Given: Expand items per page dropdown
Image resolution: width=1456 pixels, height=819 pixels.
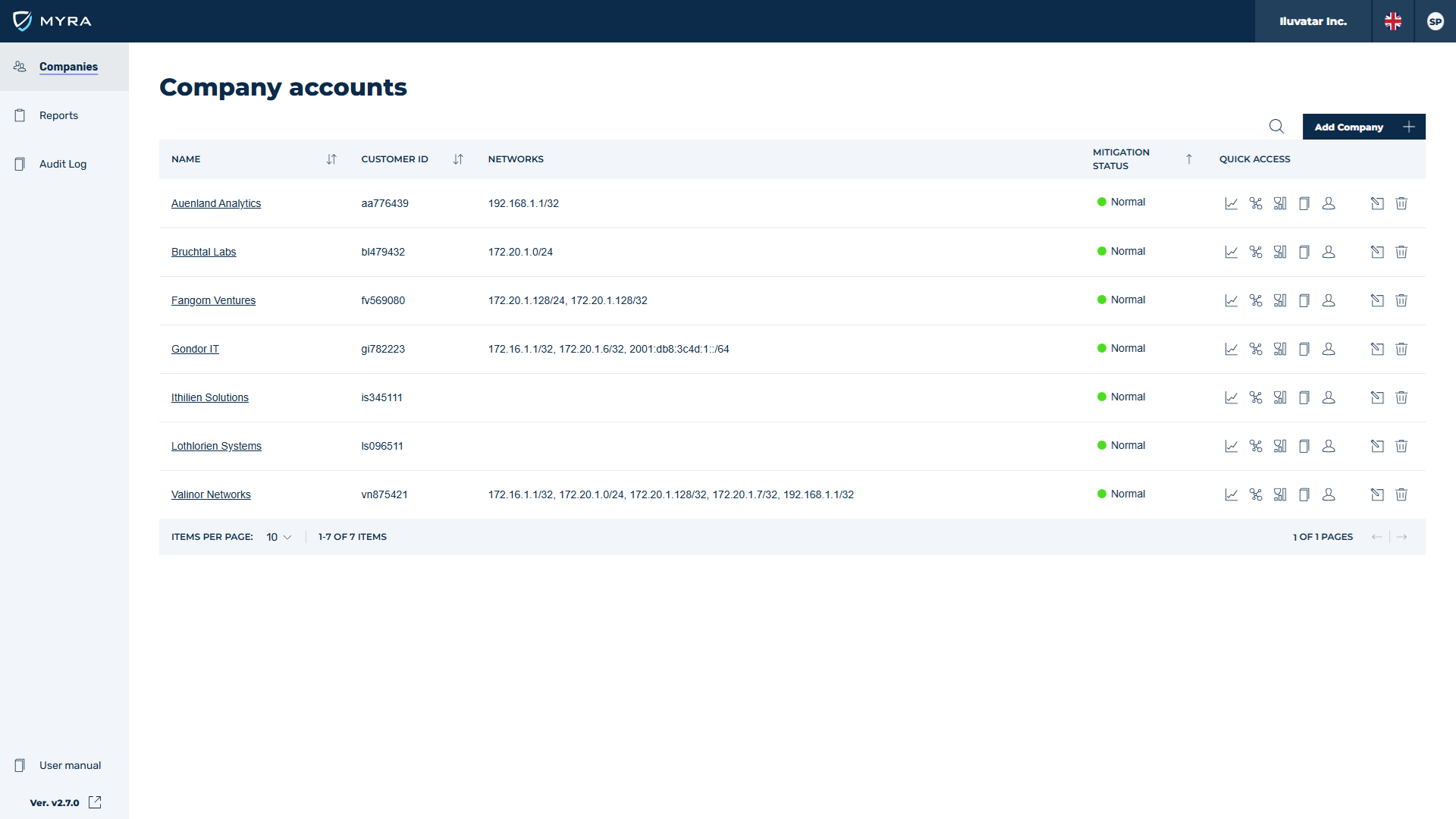Looking at the screenshot, I should click(x=279, y=537).
